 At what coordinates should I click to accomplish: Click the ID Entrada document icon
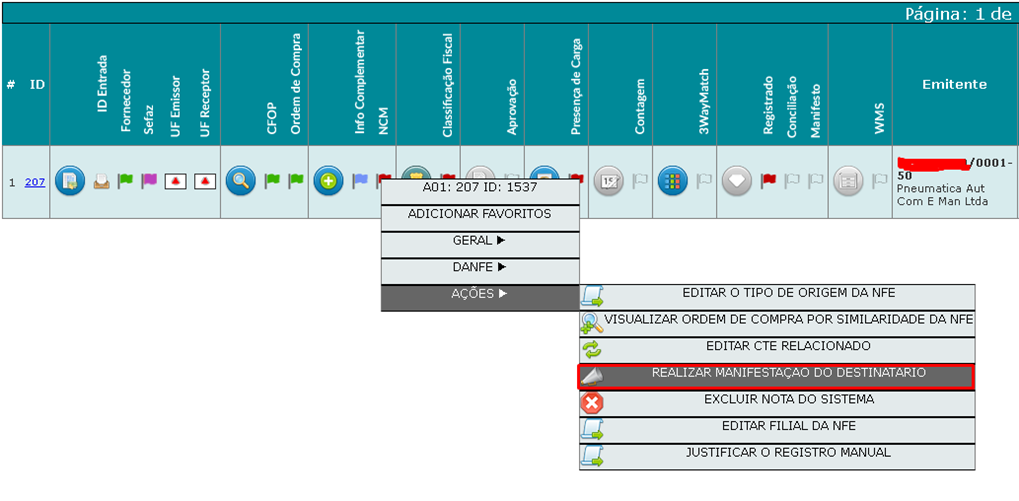tap(70, 181)
